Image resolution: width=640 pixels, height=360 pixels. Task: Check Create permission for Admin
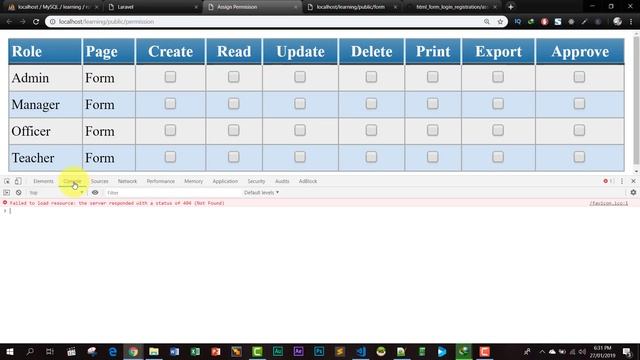pyautogui.click(x=170, y=77)
